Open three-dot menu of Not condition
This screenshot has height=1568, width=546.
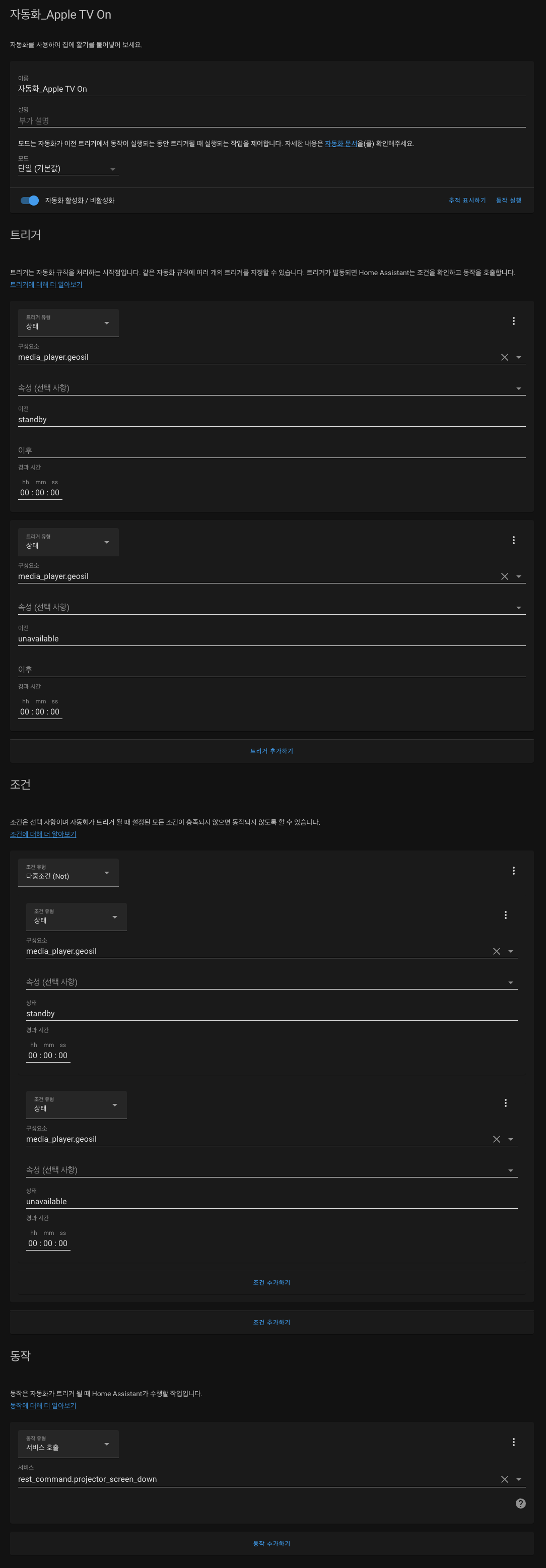(x=513, y=871)
